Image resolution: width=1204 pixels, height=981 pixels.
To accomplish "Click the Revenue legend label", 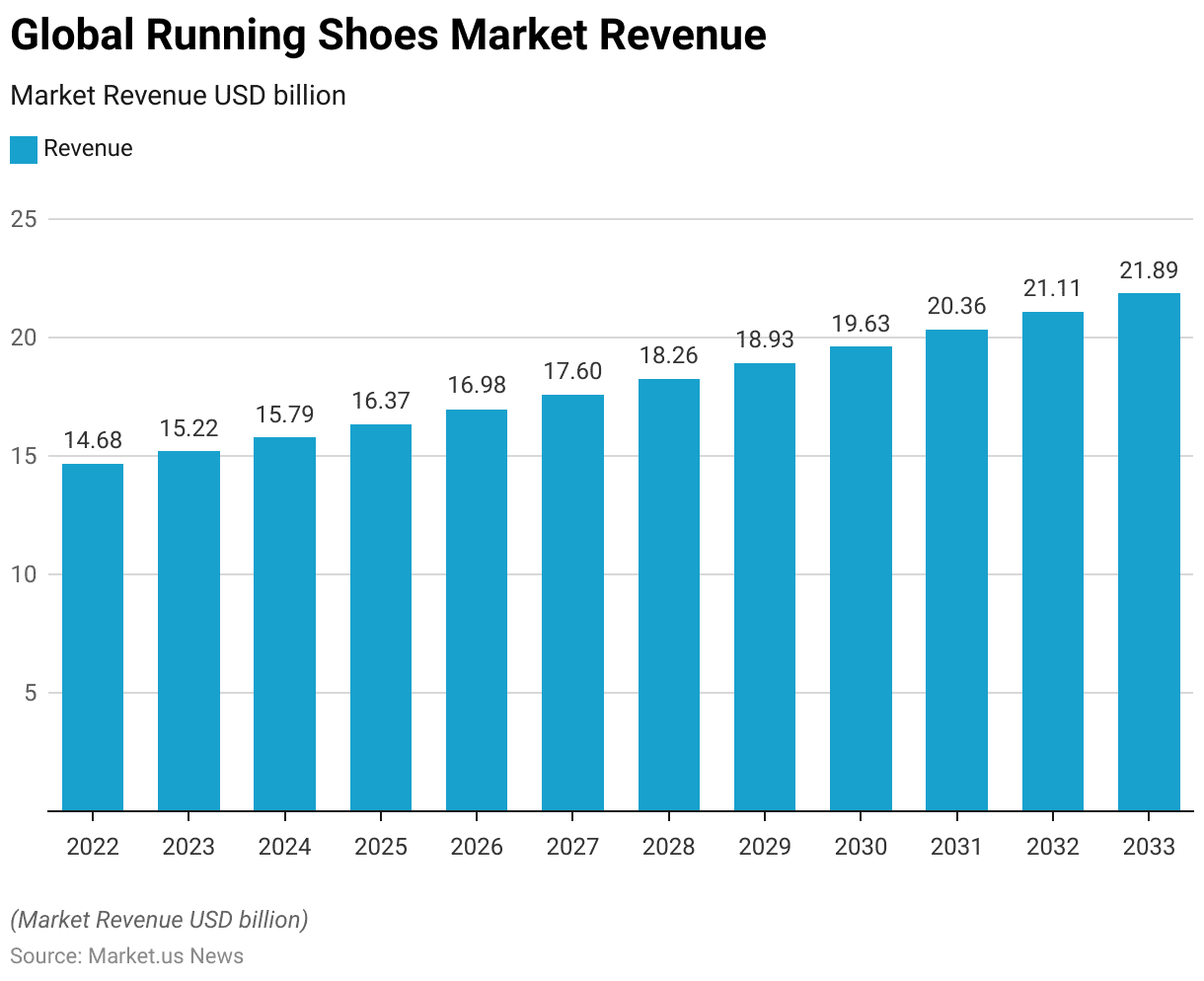I will click(88, 149).
